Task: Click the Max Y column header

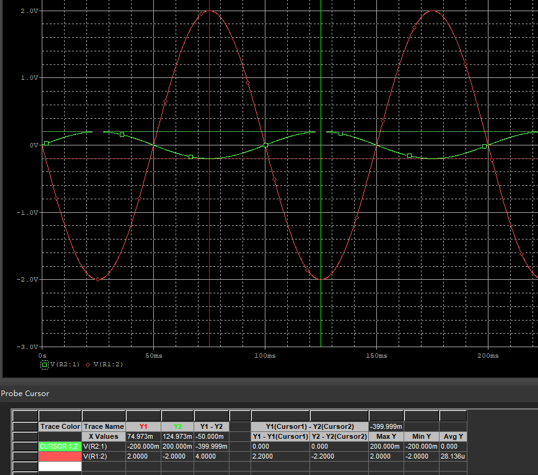Action: [386, 437]
